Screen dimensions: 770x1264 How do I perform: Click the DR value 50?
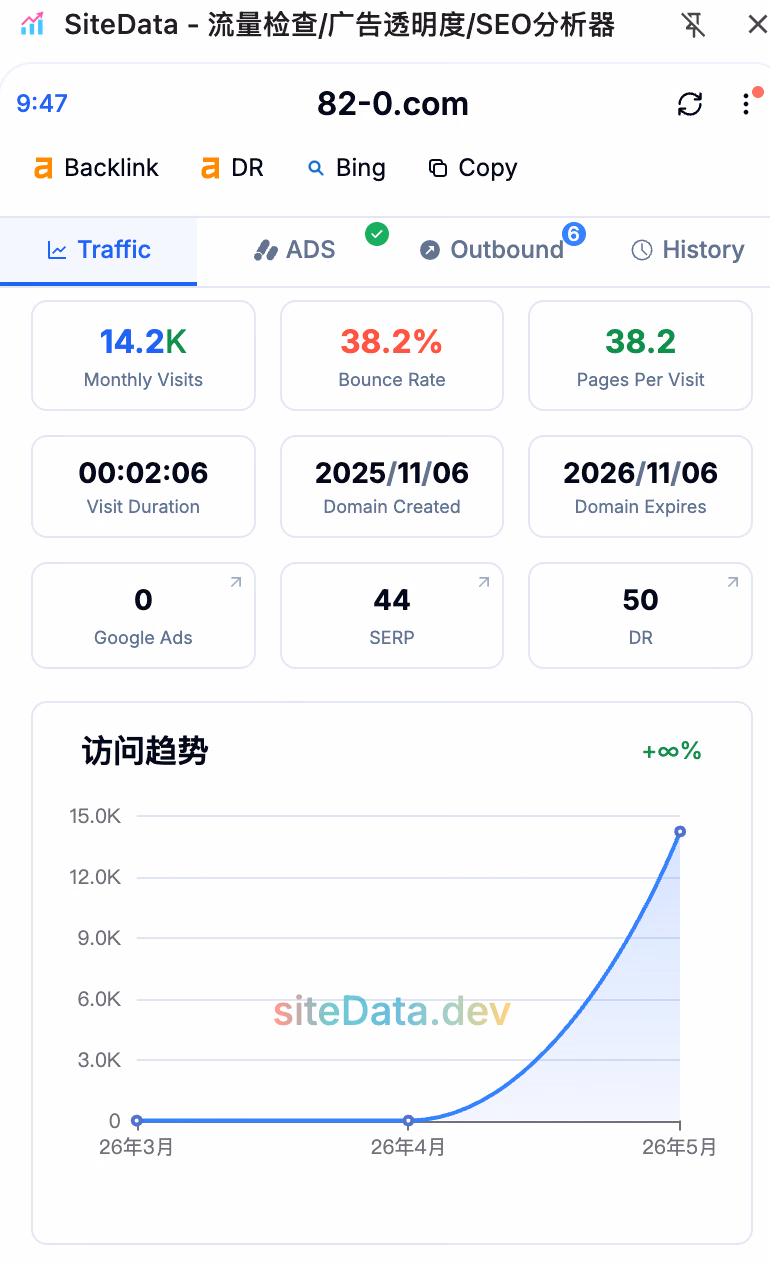click(x=640, y=600)
